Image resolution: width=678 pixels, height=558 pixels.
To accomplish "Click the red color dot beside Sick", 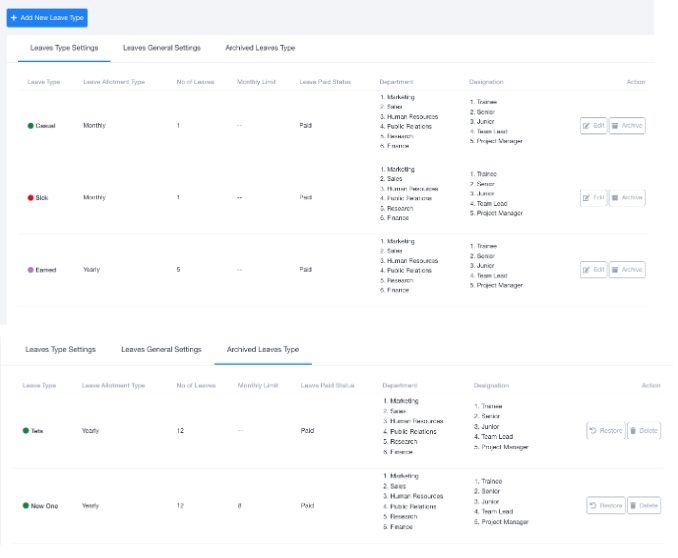I will click(31, 198).
